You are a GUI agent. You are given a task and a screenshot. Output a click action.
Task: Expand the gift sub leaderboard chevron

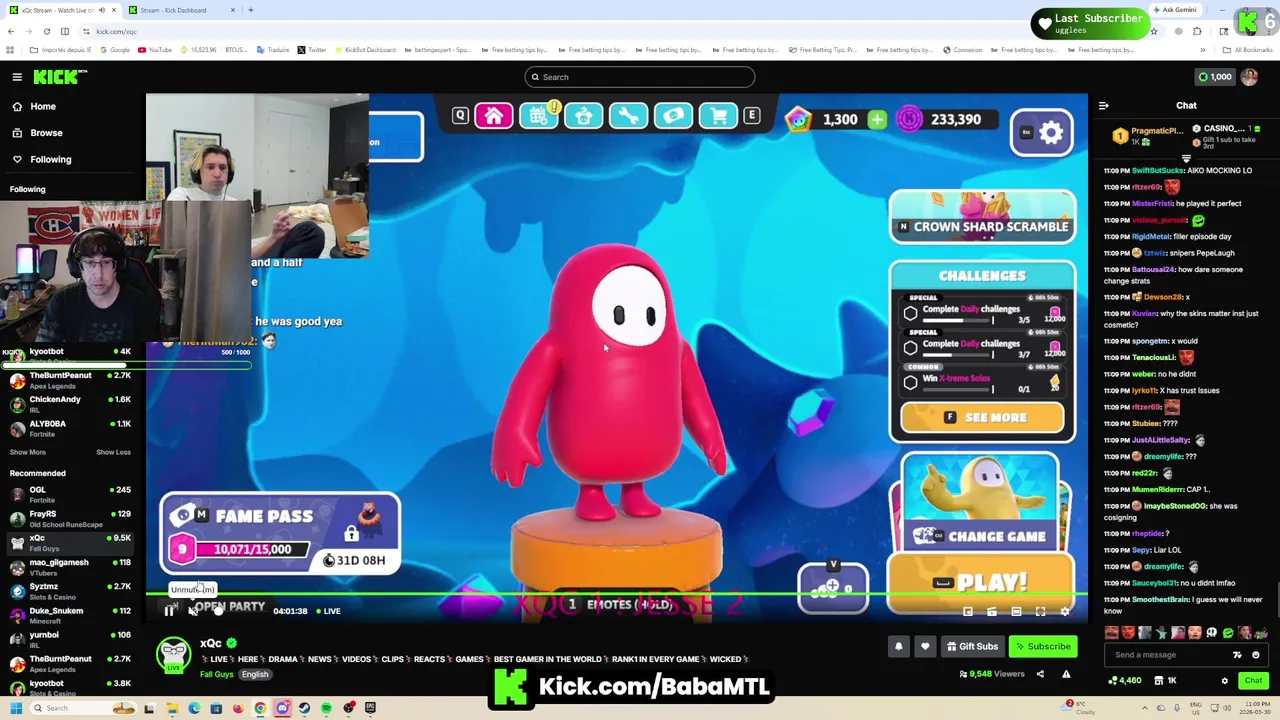pos(1187,159)
